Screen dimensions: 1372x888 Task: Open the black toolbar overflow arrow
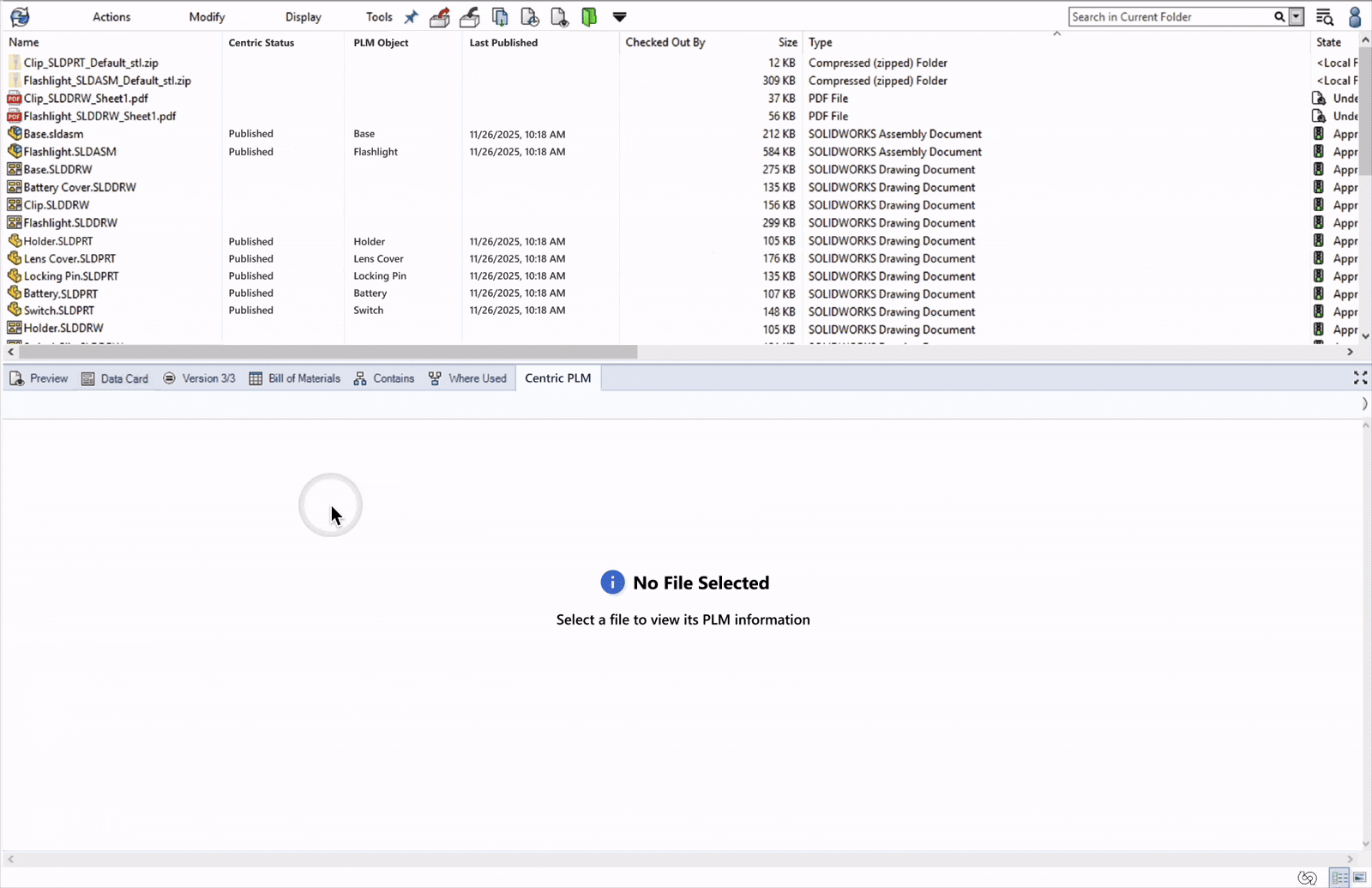(x=619, y=16)
